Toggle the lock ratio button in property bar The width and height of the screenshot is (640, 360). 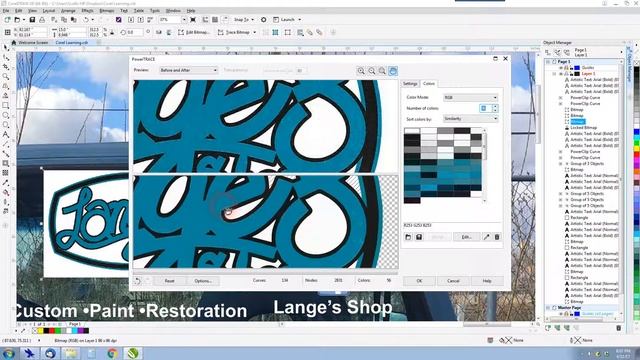(111, 32)
